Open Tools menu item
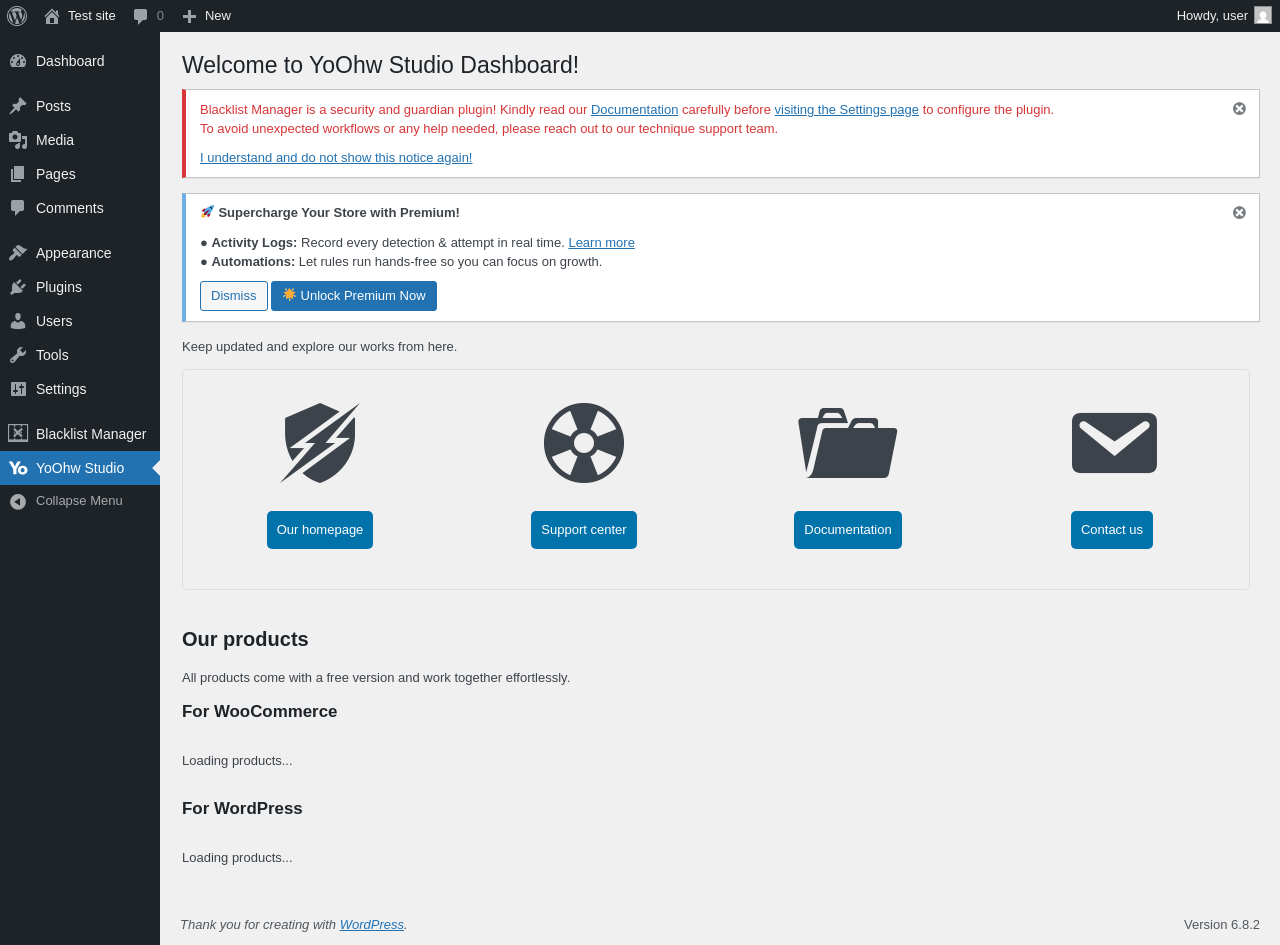The image size is (1280, 945). point(80,355)
